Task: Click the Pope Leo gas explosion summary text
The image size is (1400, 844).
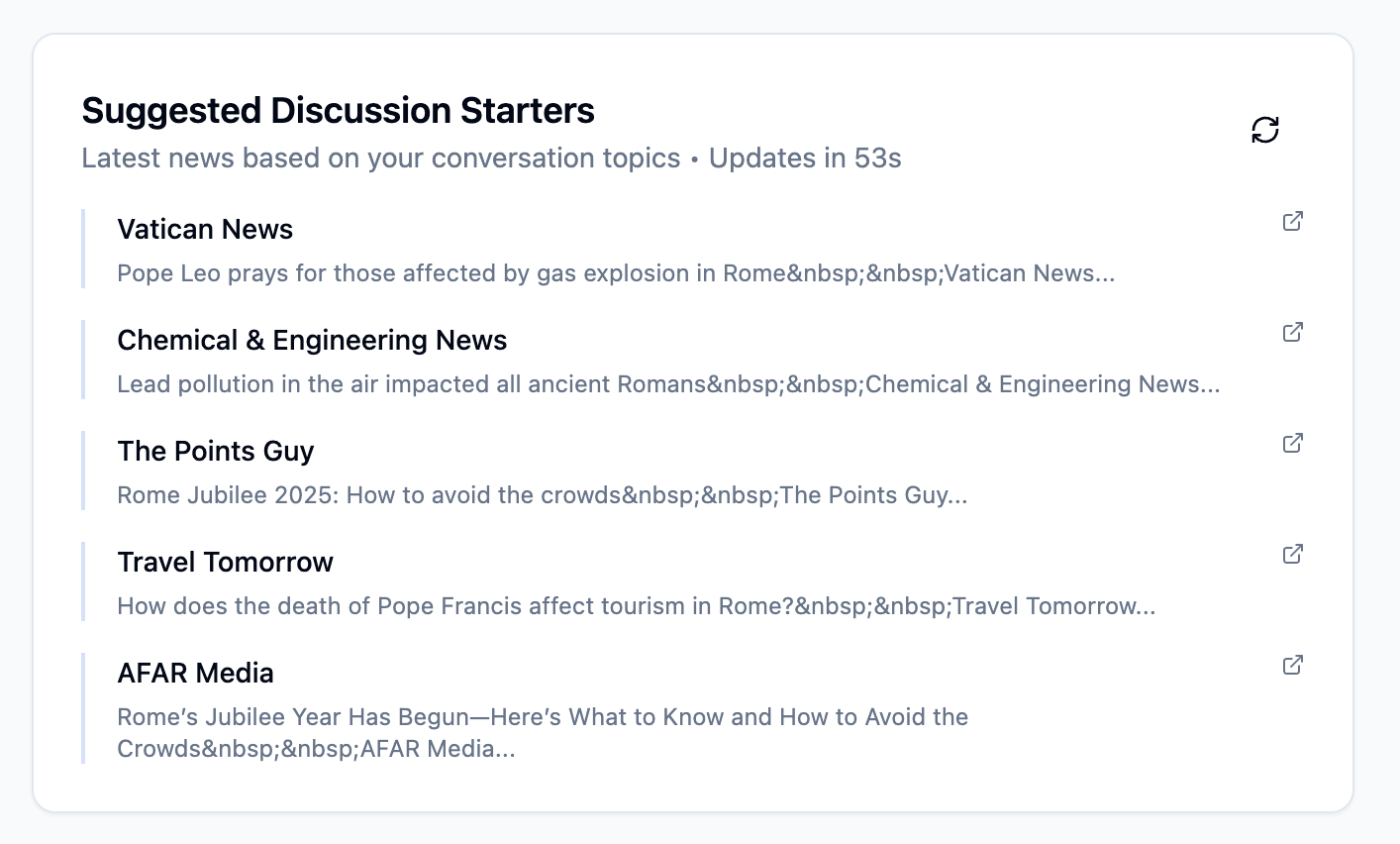Action: click(x=616, y=273)
